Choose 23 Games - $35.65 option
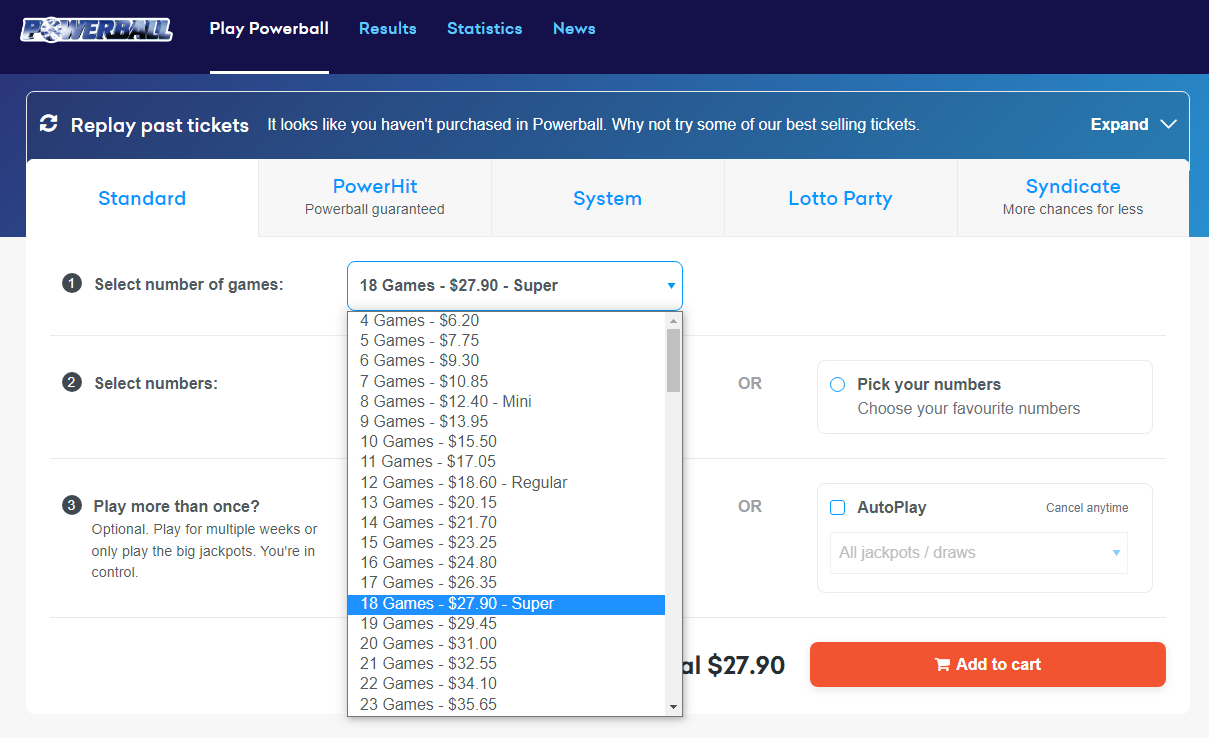1209x756 pixels. [x=506, y=704]
